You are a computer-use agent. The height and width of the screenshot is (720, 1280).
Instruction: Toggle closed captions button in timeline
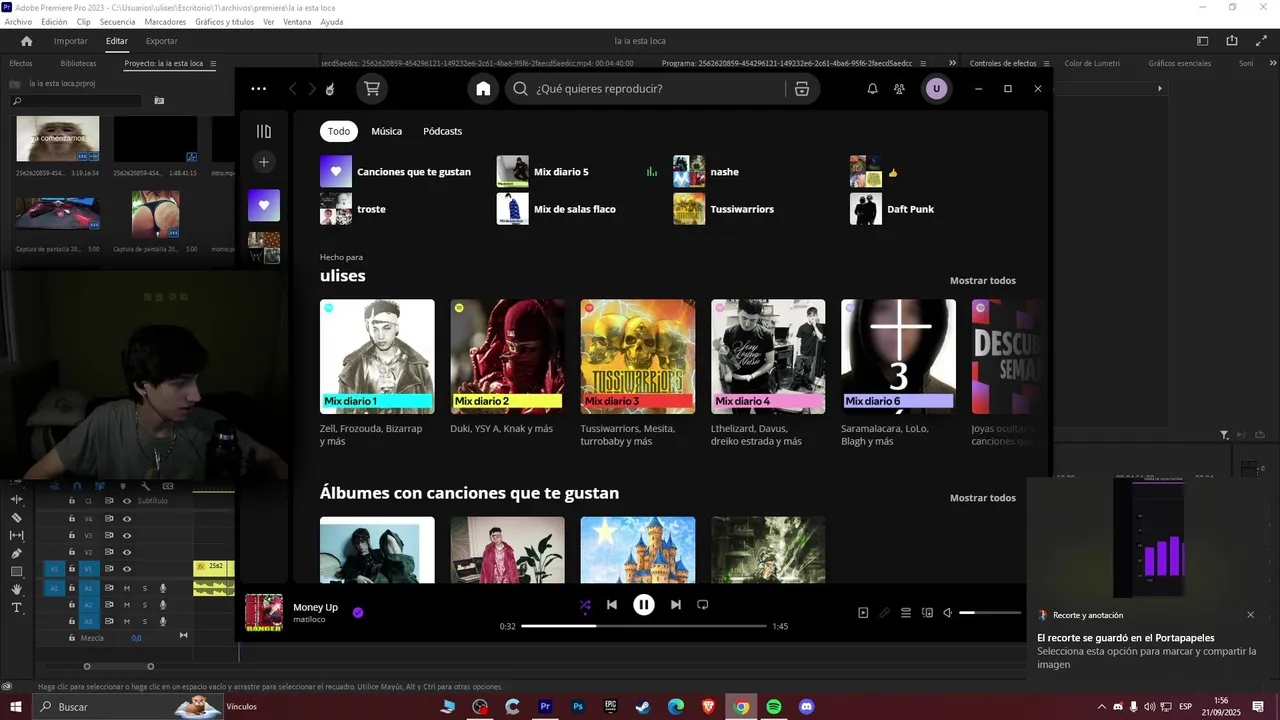[167, 486]
